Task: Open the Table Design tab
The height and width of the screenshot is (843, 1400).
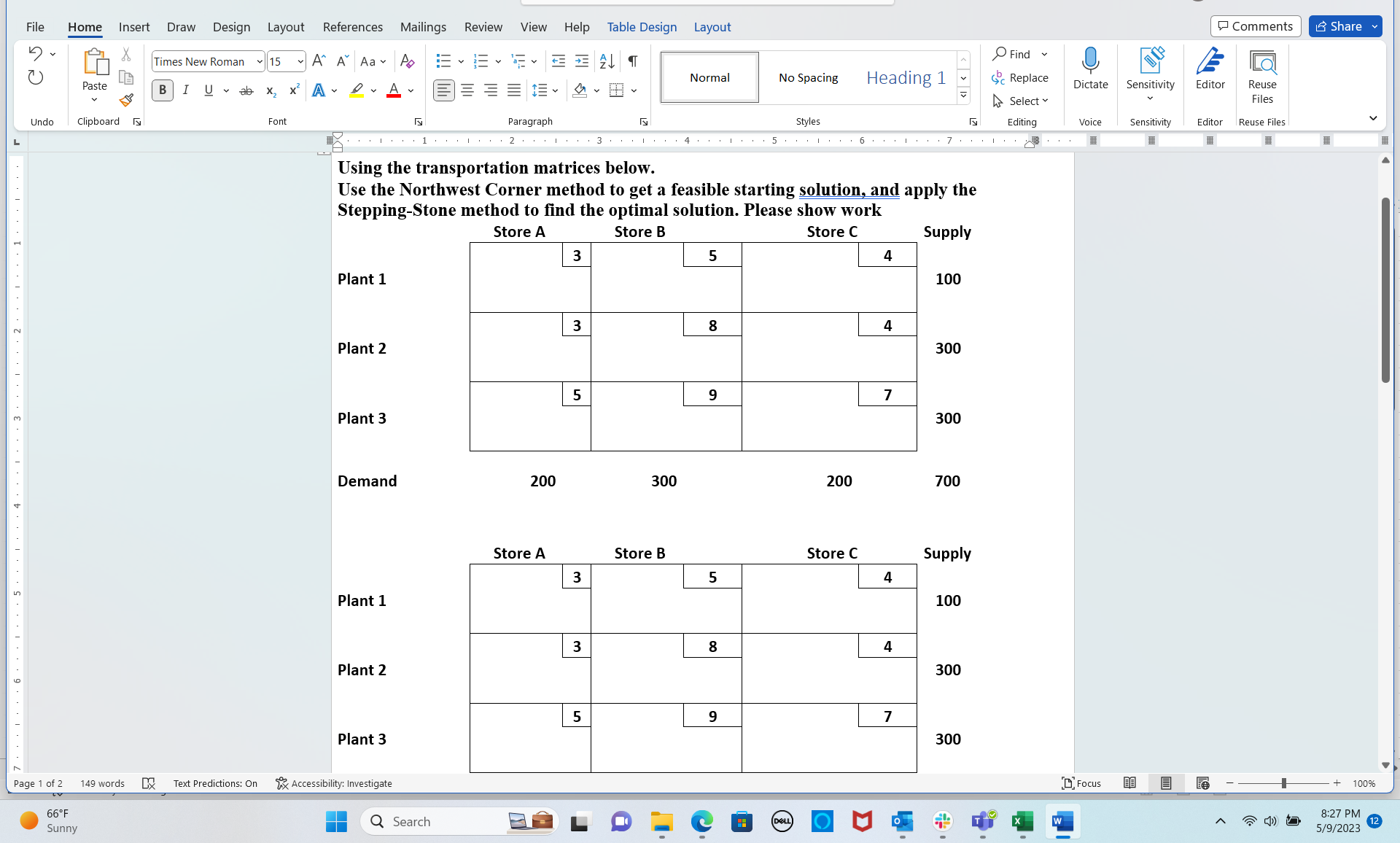Action: click(x=642, y=27)
